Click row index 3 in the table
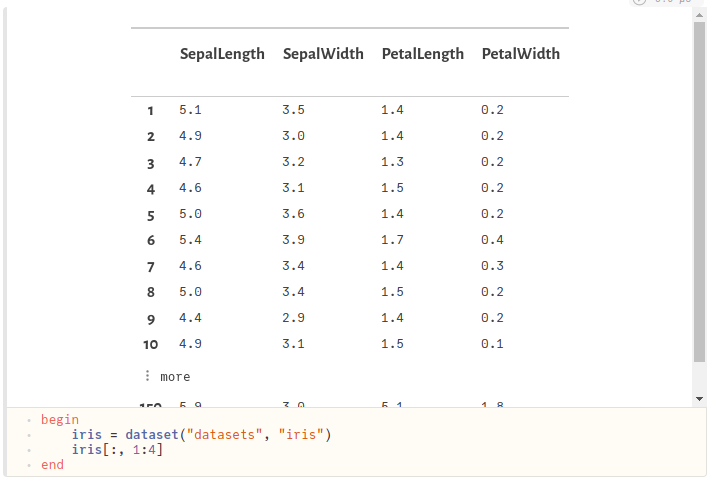Image resolution: width=710 pixels, height=478 pixels. point(151,163)
